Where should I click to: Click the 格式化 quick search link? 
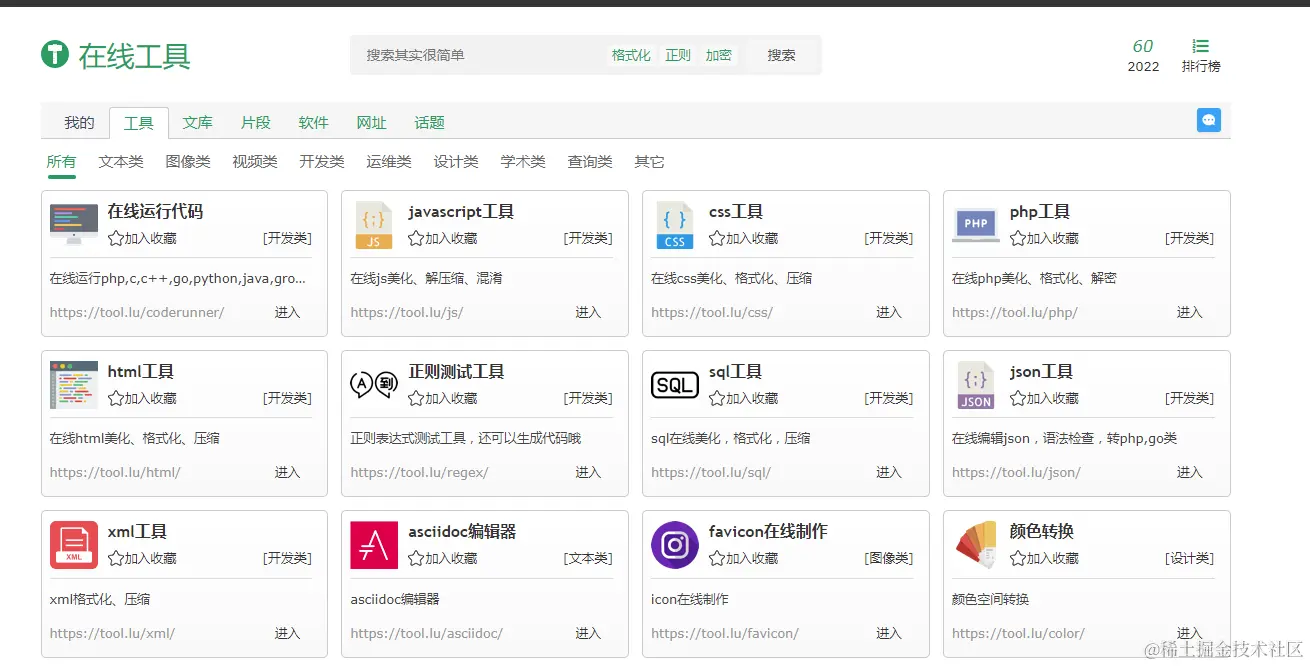tap(631, 55)
